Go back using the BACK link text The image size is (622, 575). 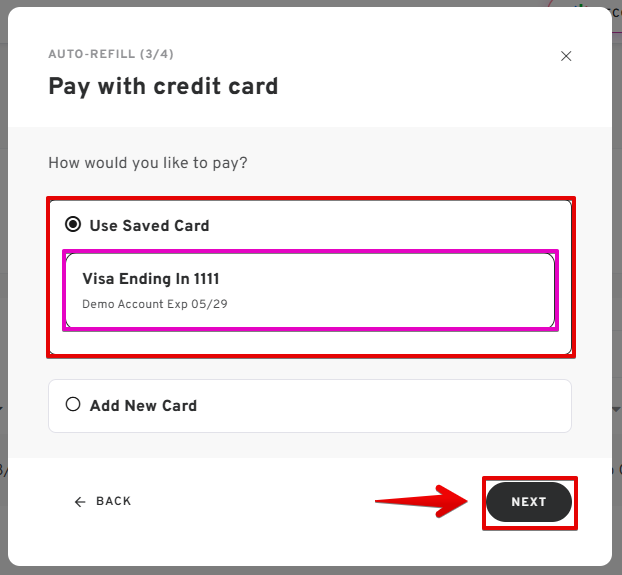pos(113,501)
